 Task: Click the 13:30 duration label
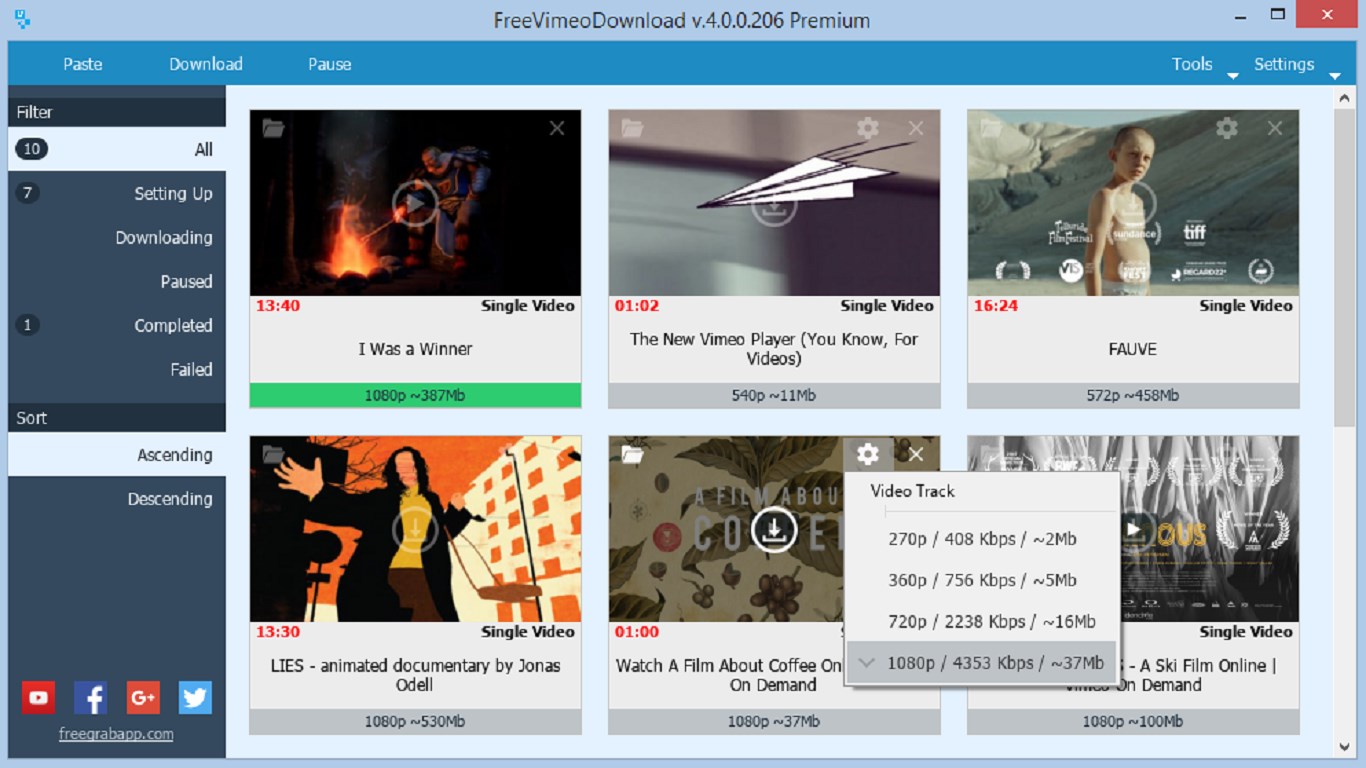[x=278, y=632]
